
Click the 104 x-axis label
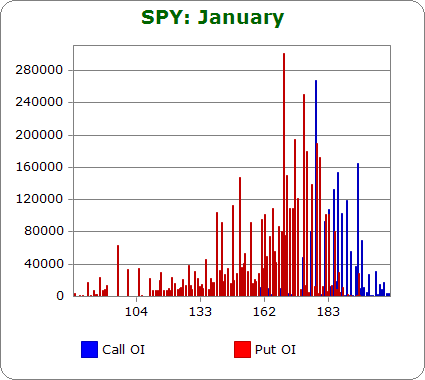tap(136, 312)
